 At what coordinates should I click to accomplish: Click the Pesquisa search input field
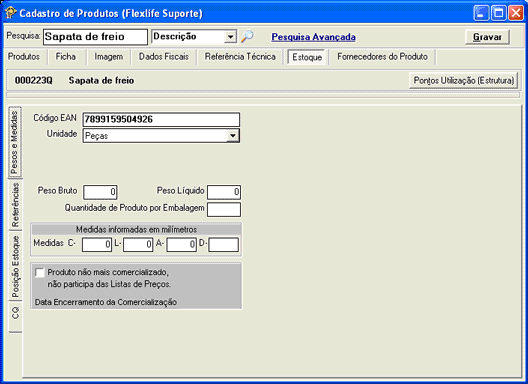coord(95,37)
